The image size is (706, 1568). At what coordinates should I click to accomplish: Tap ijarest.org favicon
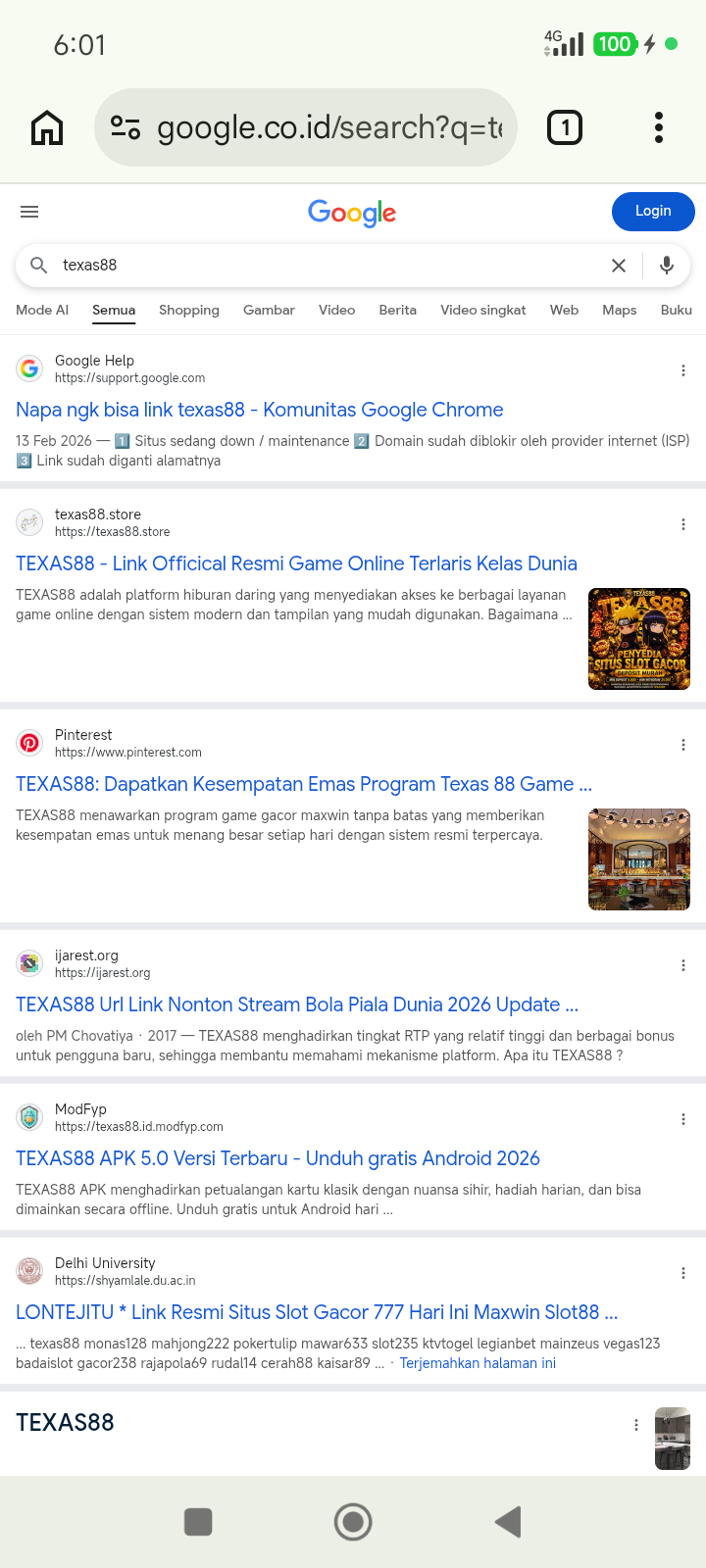pos(29,963)
